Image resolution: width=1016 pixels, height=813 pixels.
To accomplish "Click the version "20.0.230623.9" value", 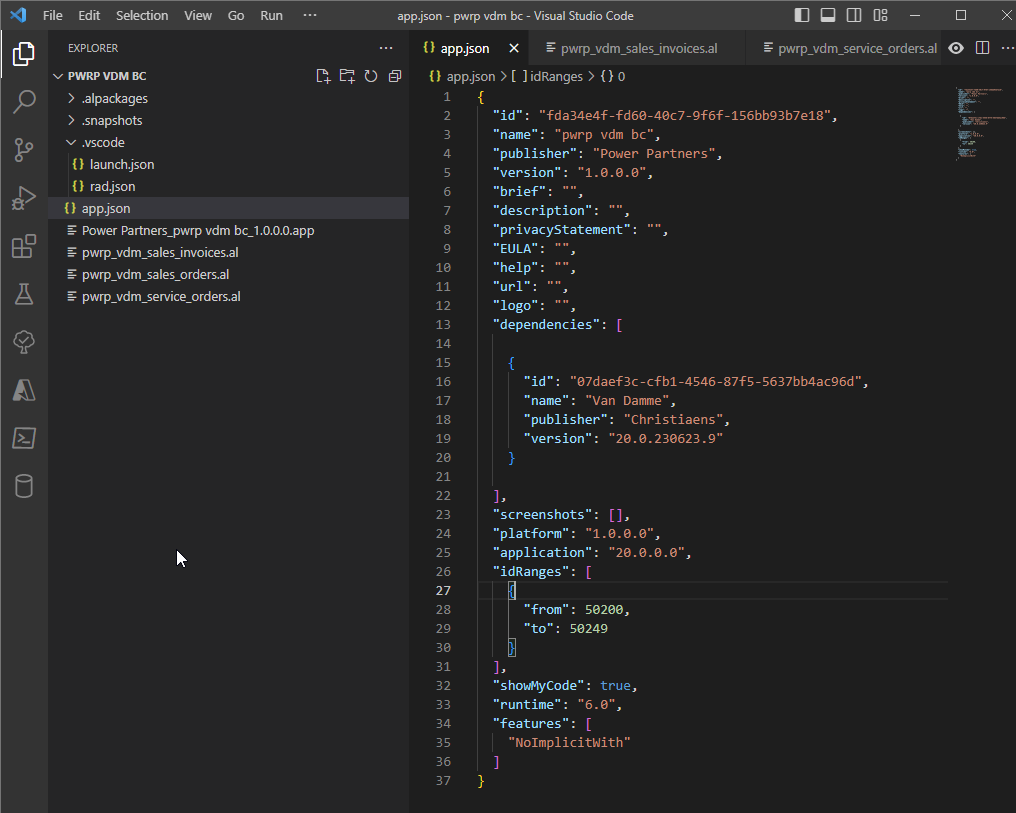I will tap(665, 439).
